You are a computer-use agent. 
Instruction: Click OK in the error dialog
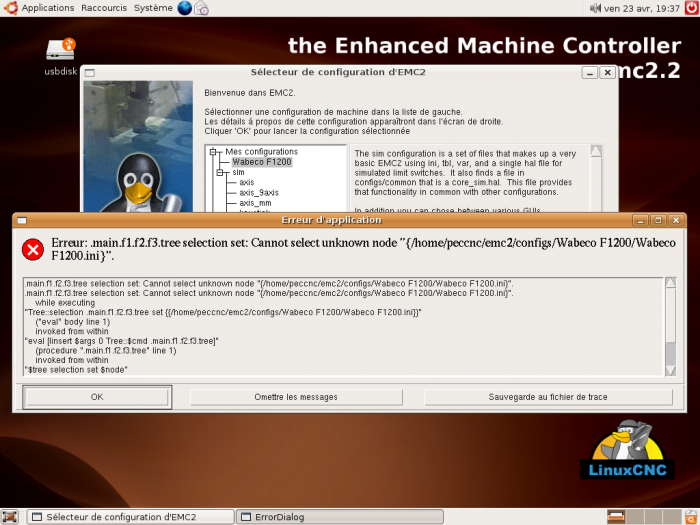coord(97,397)
